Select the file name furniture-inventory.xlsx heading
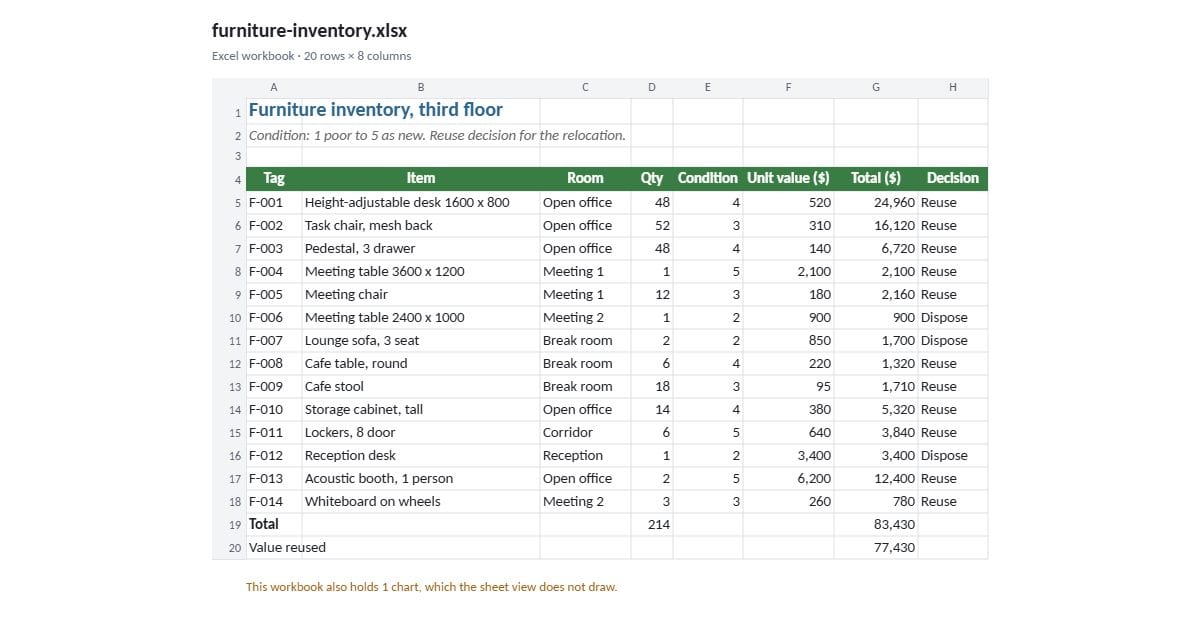1200x630 pixels. [309, 30]
